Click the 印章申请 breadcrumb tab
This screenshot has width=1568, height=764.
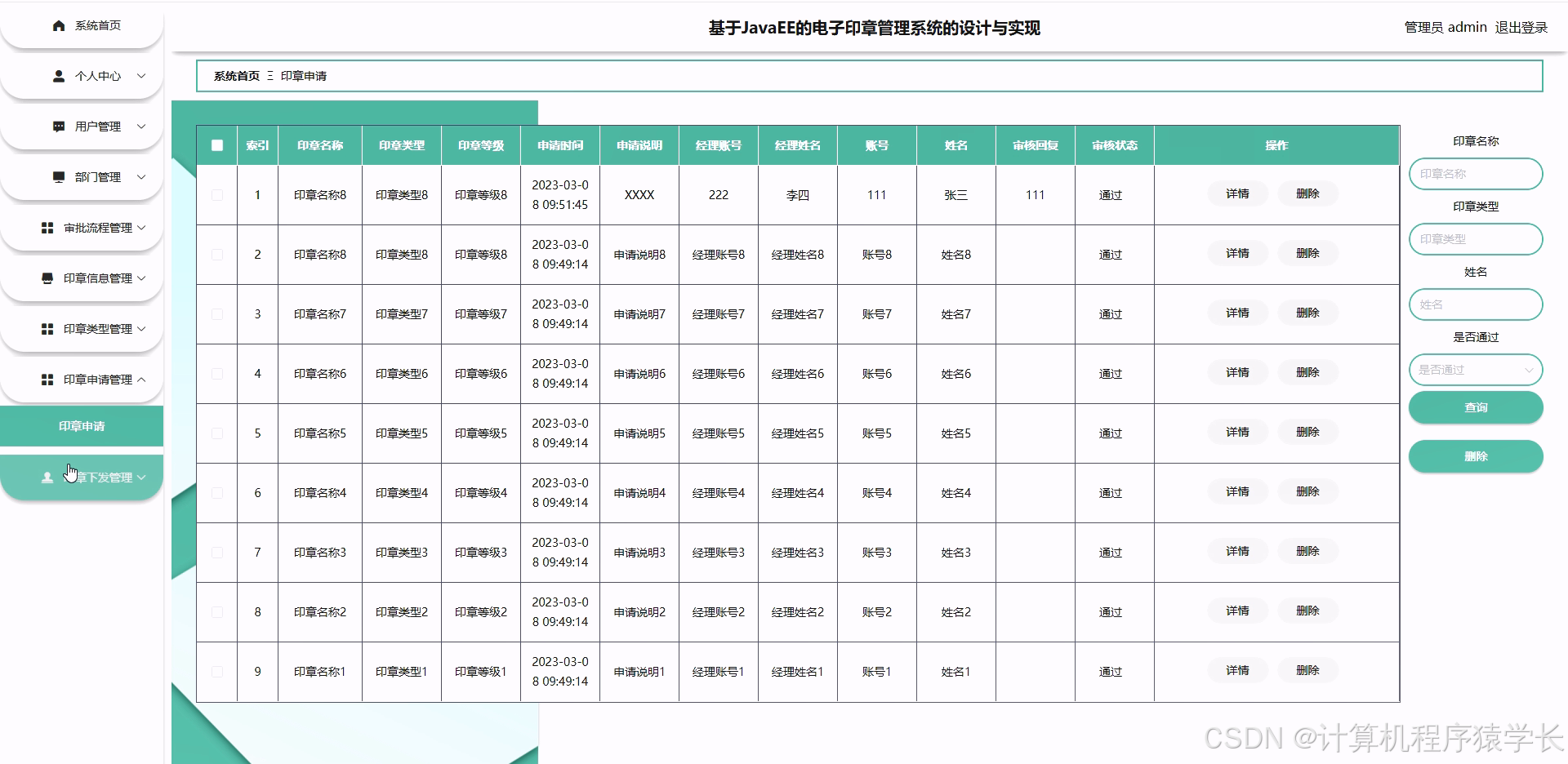click(x=305, y=76)
